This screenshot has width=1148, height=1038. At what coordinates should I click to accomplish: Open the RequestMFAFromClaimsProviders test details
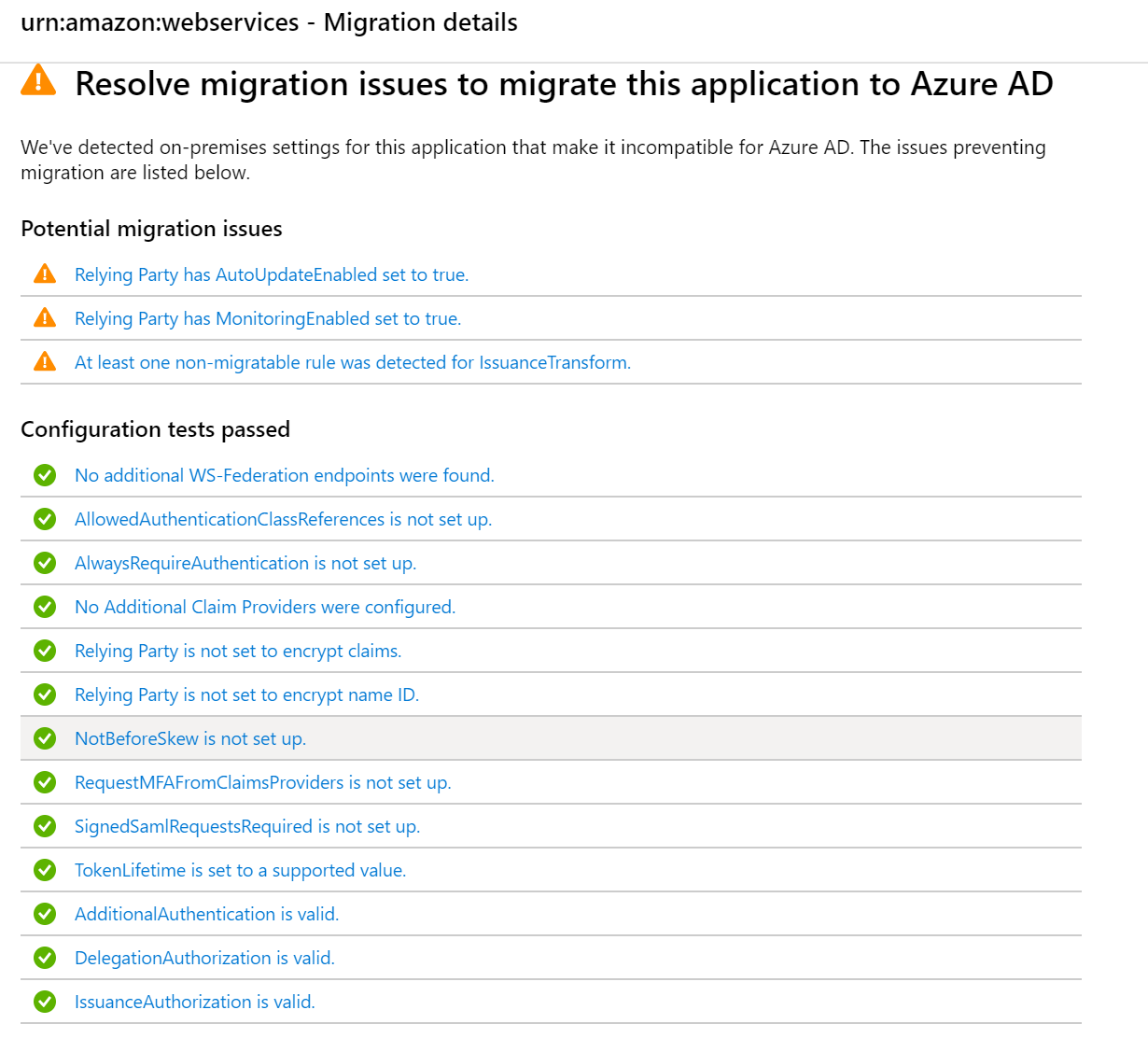click(x=263, y=782)
